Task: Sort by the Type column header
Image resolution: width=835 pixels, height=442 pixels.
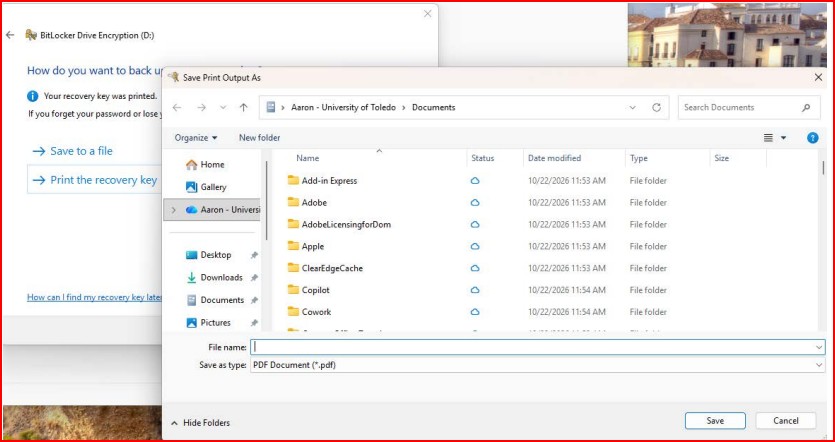Action: click(638, 158)
